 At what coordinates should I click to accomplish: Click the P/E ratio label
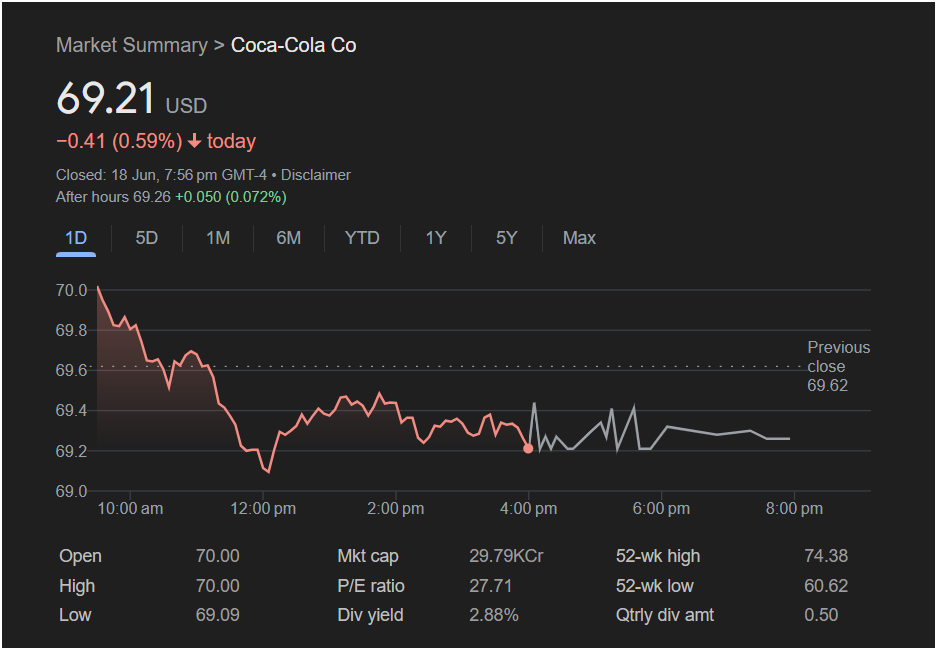coord(370,586)
